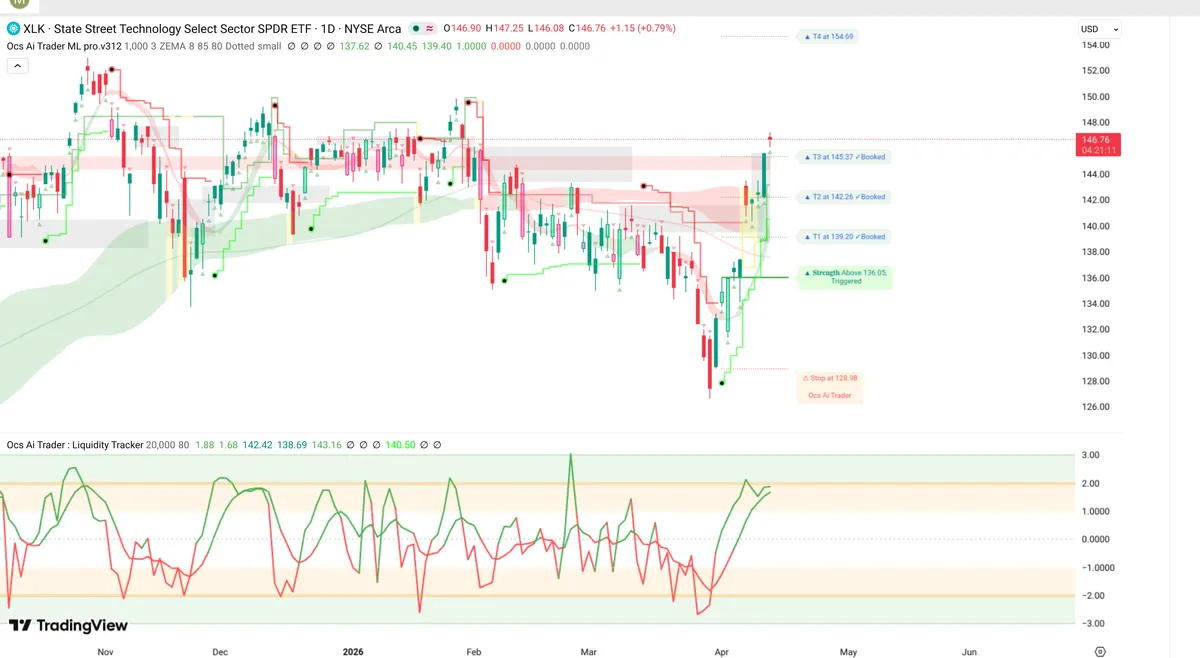The width and height of the screenshot is (1200, 658).
Task: Click the 142.42 value in the Liquidity Tracker legend
Action: (258, 444)
